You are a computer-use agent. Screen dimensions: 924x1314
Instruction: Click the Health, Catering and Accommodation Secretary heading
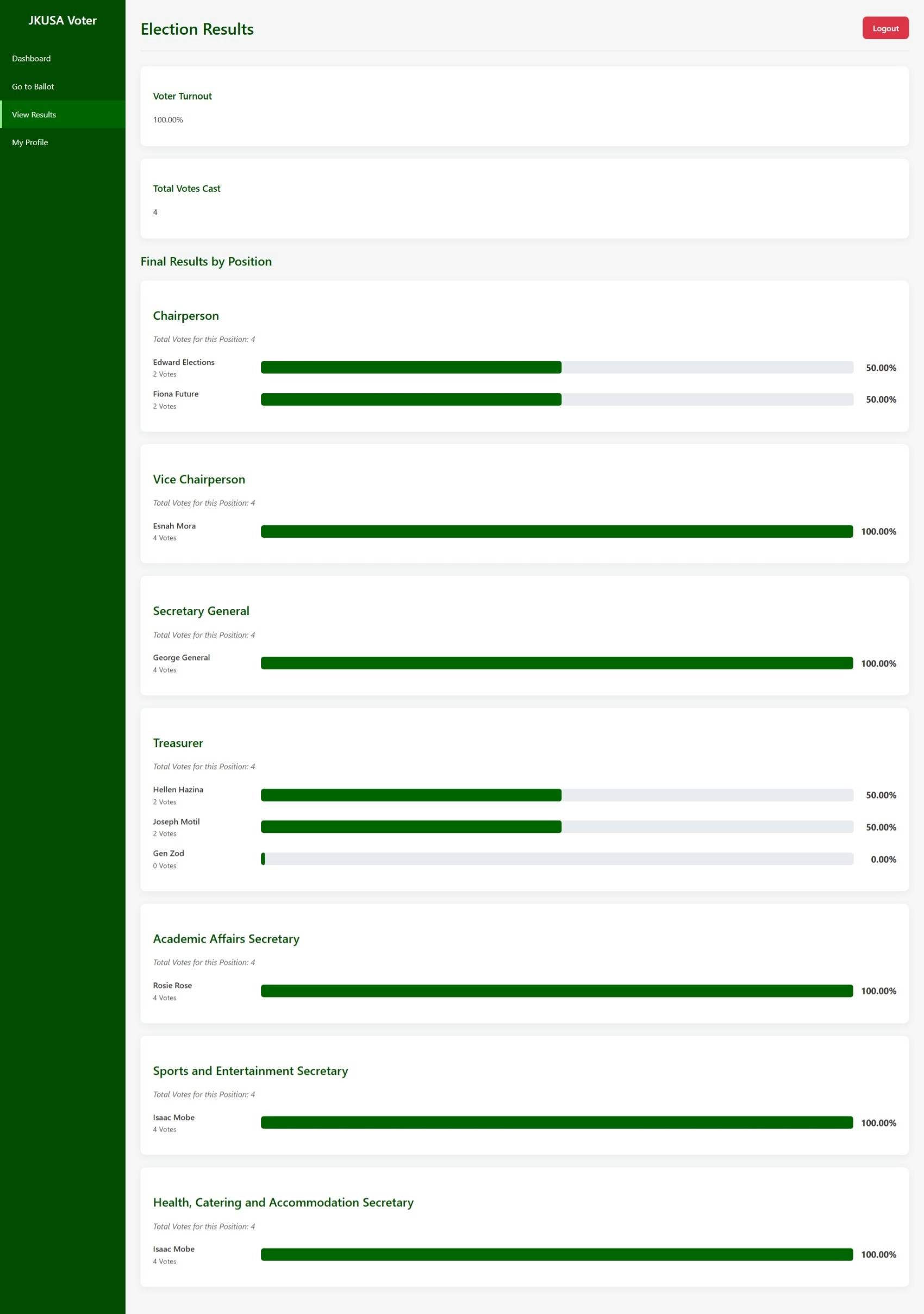(283, 1203)
